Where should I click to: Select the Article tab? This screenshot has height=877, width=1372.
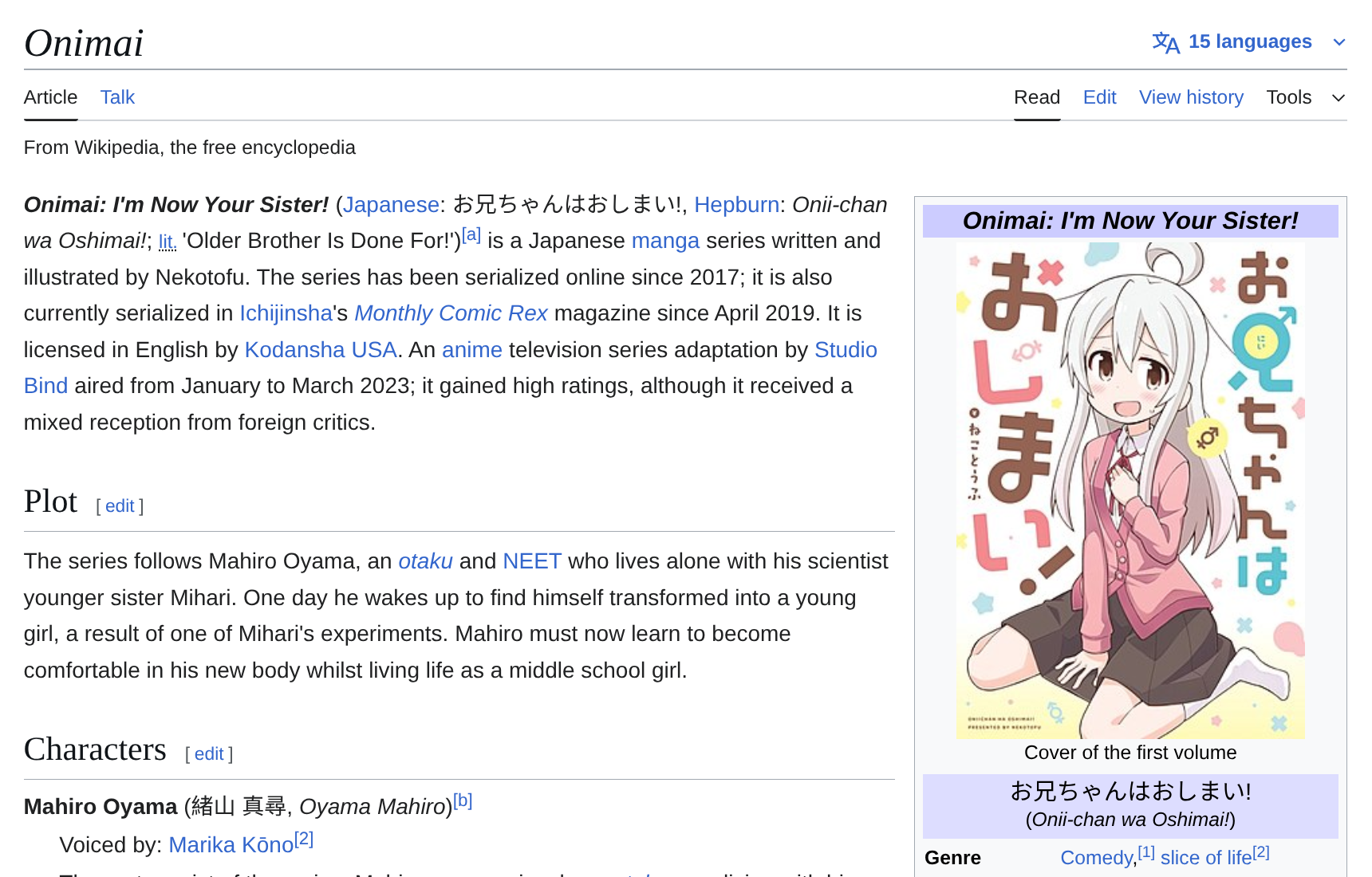point(50,97)
